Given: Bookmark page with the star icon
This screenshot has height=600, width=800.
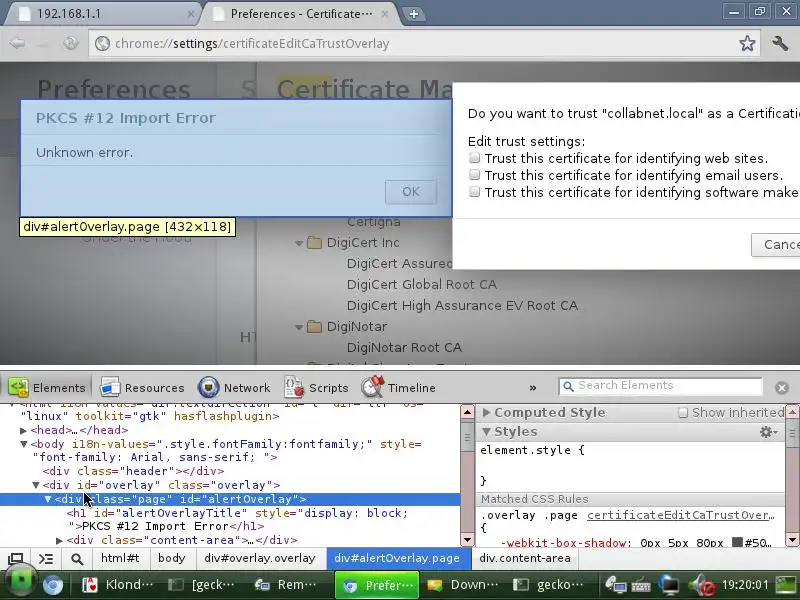Looking at the screenshot, I should pos(747,43).
